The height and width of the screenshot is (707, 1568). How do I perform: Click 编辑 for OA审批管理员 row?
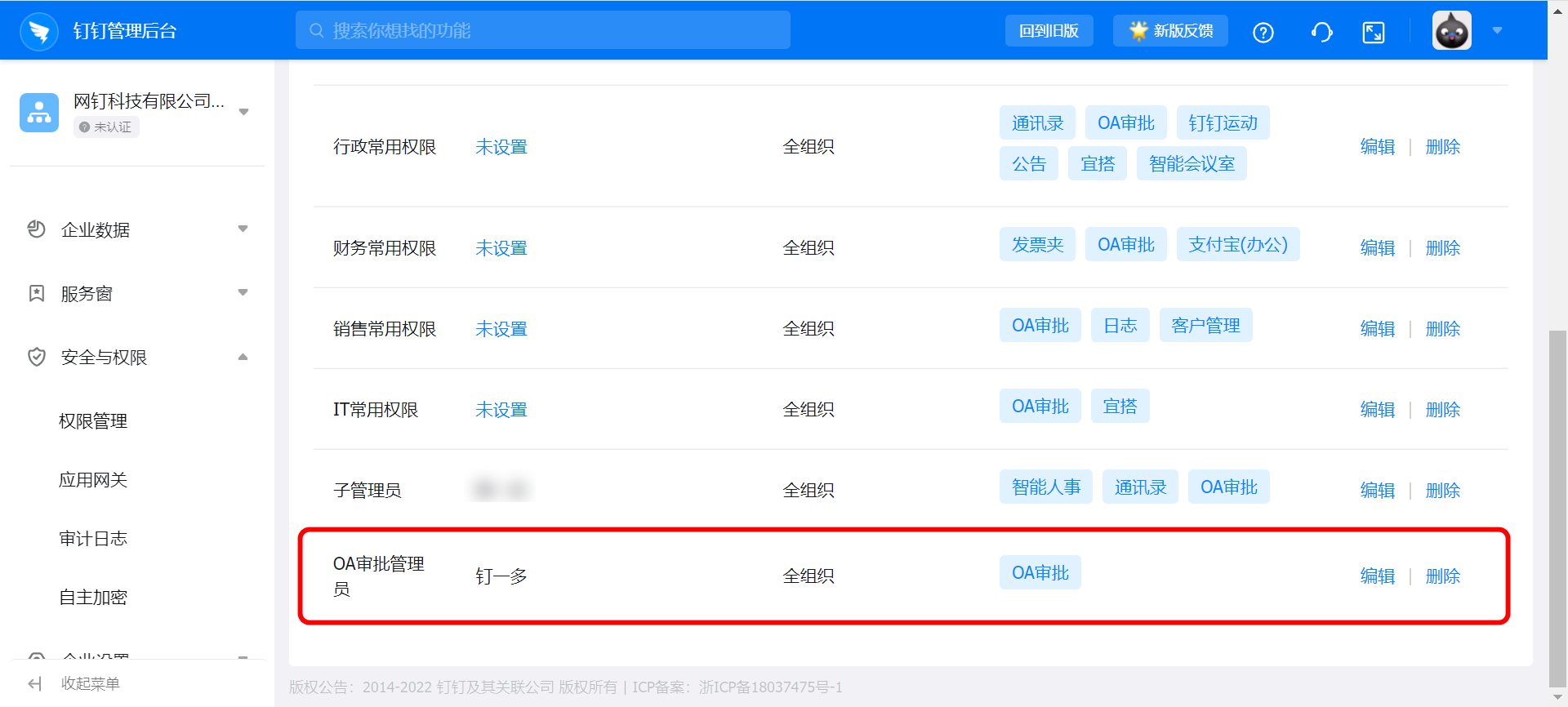tap(1378, 576)
